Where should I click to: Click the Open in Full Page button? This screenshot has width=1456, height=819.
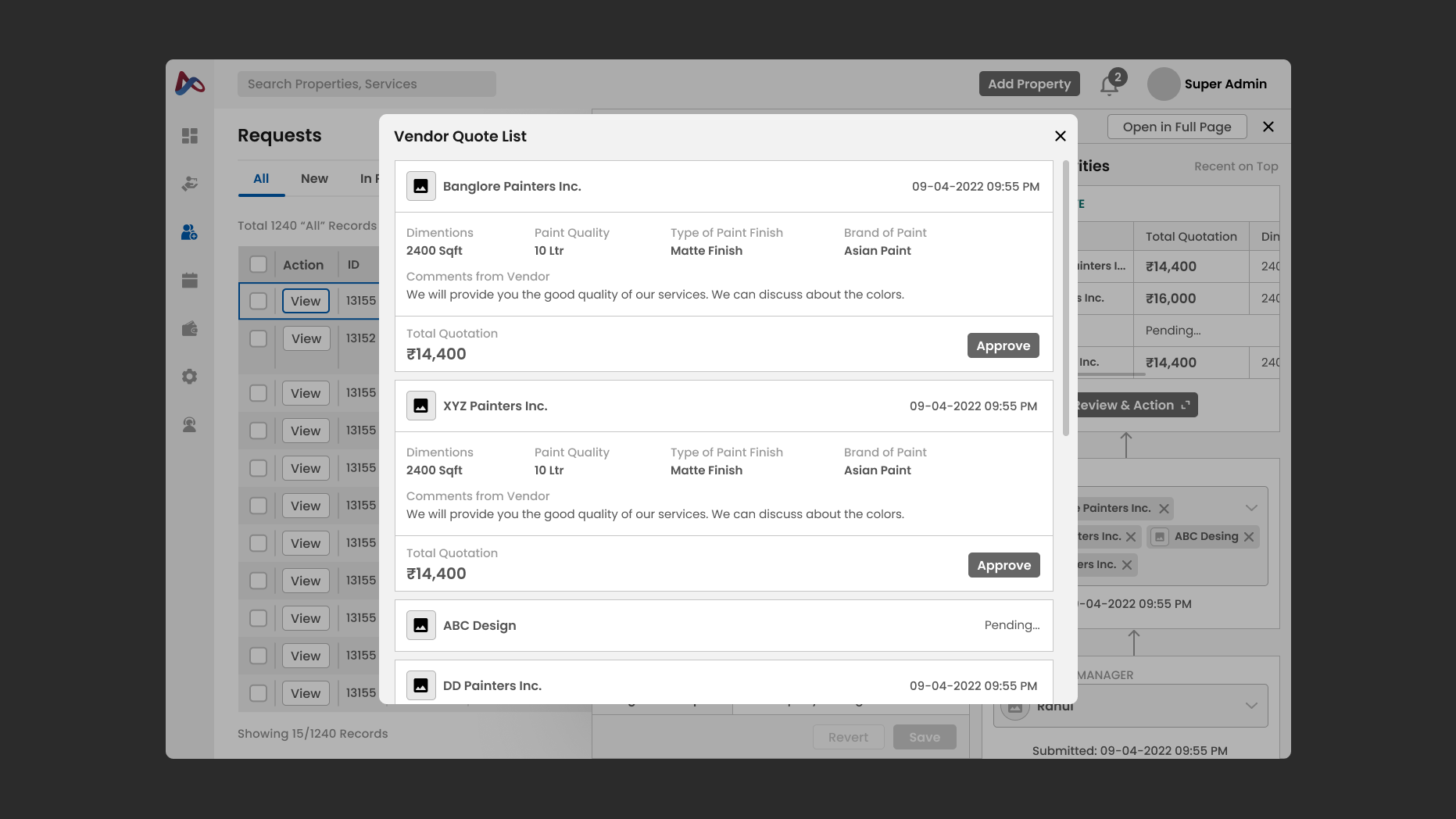pyautogui.click(x=1177, y=126)
